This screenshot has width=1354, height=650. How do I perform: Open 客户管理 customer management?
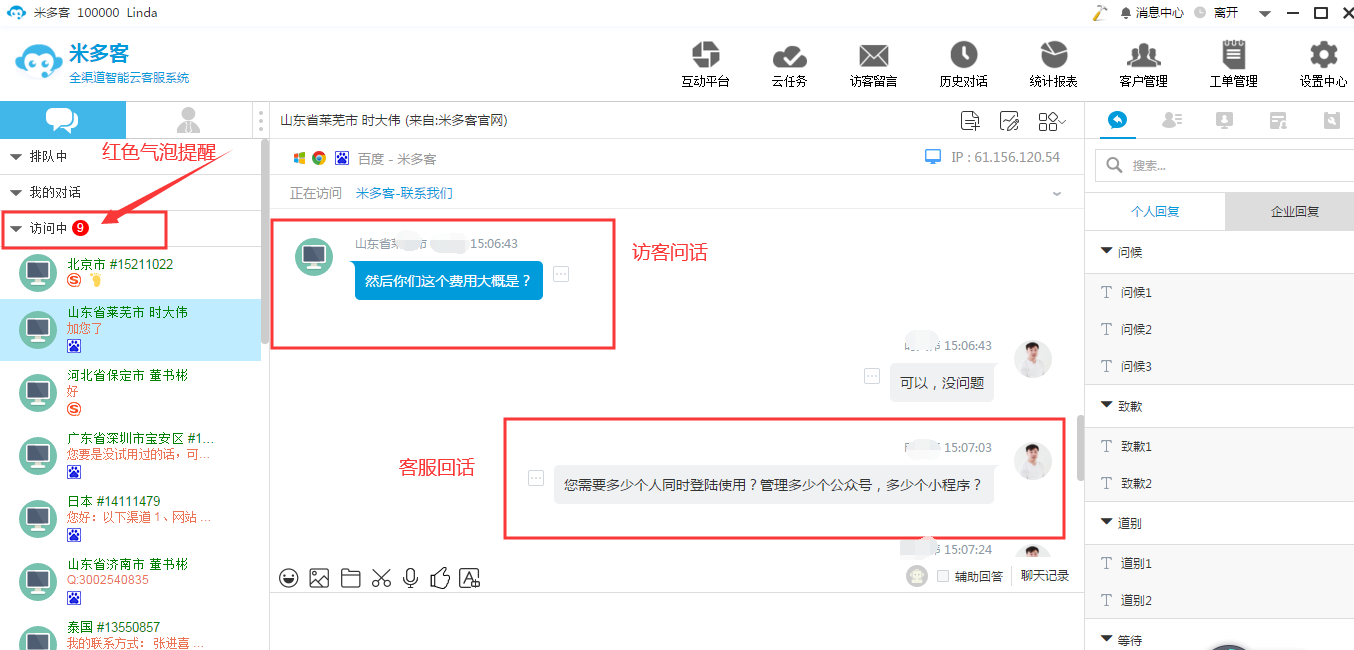tap(1143, 65)
